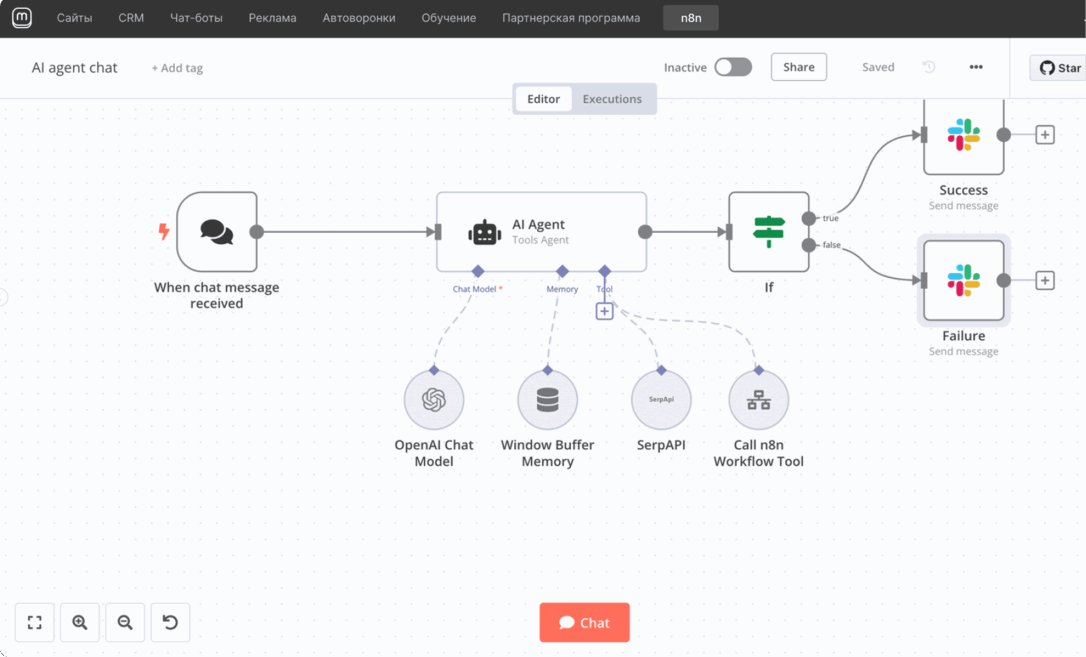Viewport: 1086px width, 657px height.
Task: Open the CRM menu item
Action: (131, 18)
